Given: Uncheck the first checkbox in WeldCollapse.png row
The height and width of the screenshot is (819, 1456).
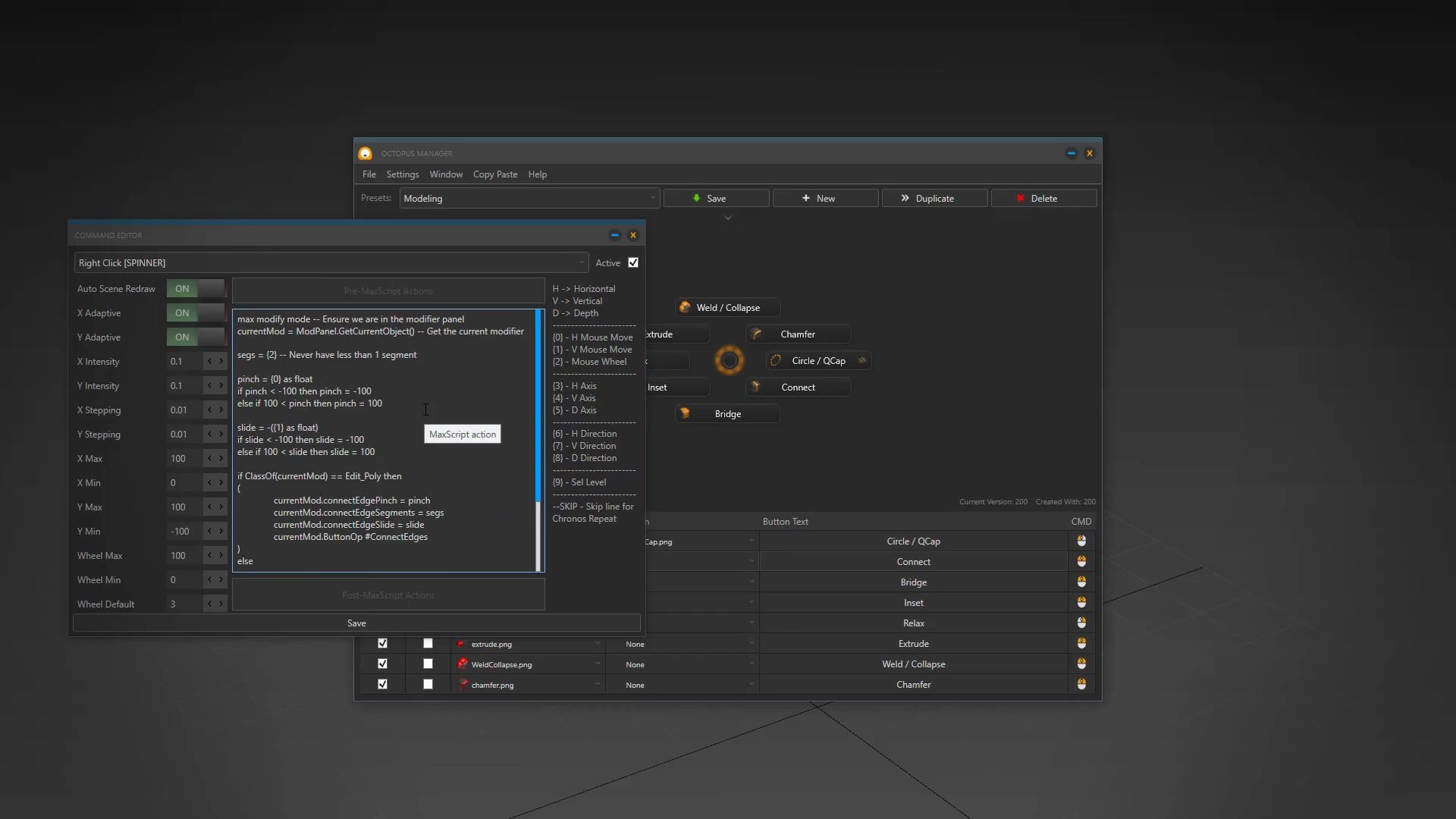Looking at the screenshot, I should (382, 664).
